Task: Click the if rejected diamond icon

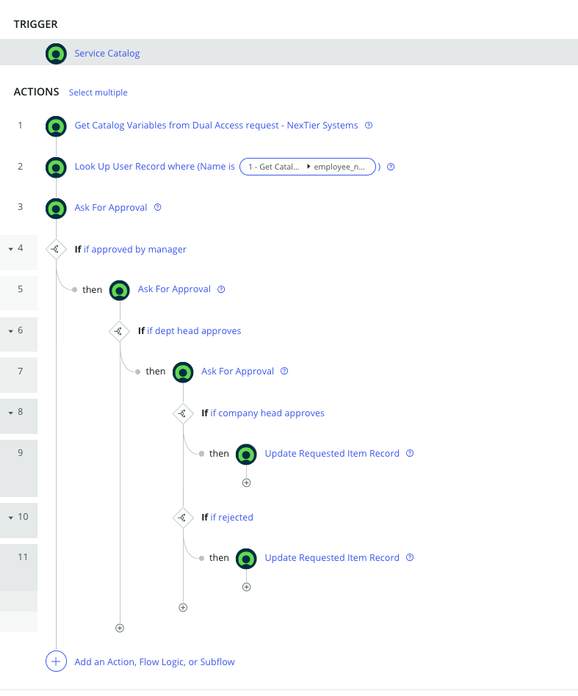Action: [x=183, y=518]
